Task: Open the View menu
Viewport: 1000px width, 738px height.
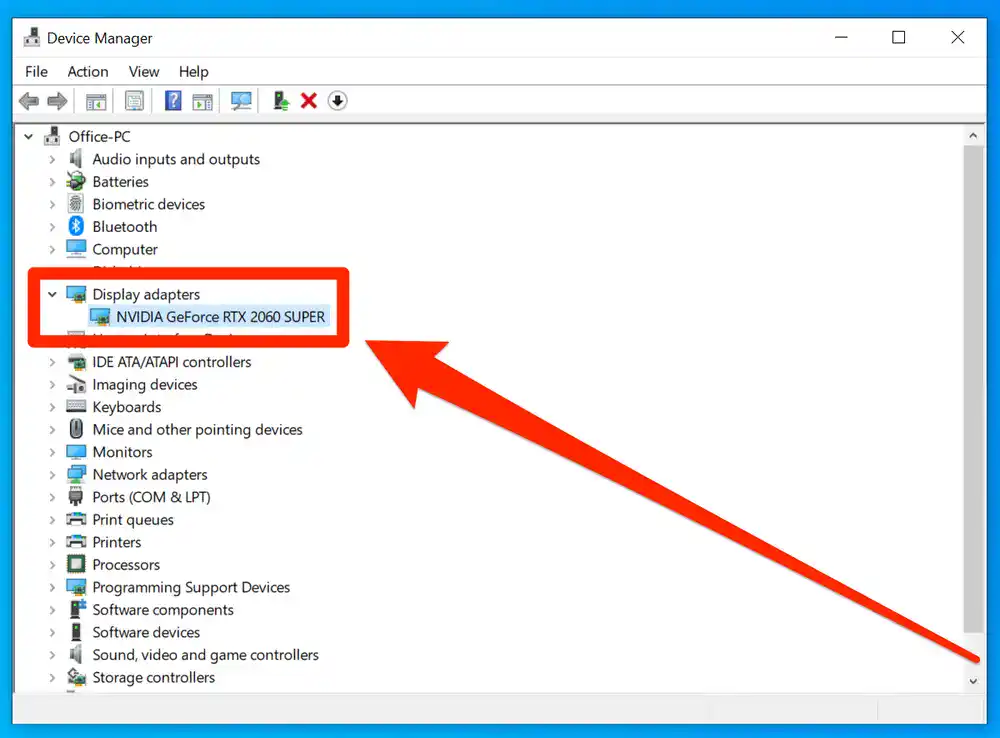Action: [x=144, y=71]
